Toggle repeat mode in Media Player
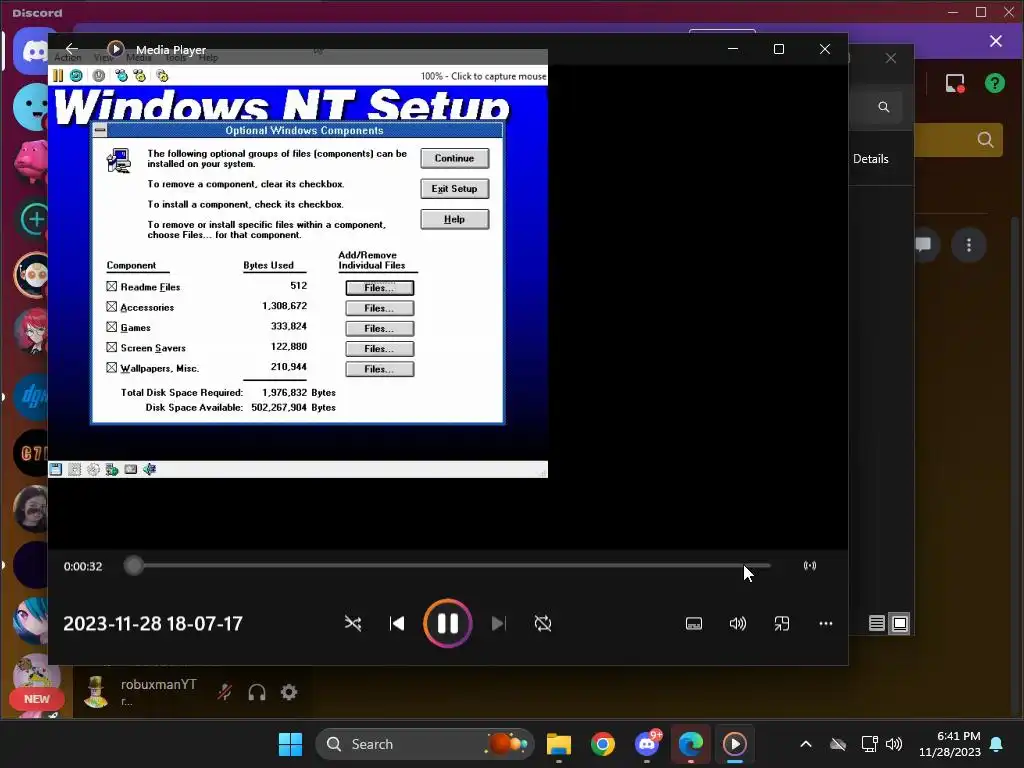 click(543, 624)
